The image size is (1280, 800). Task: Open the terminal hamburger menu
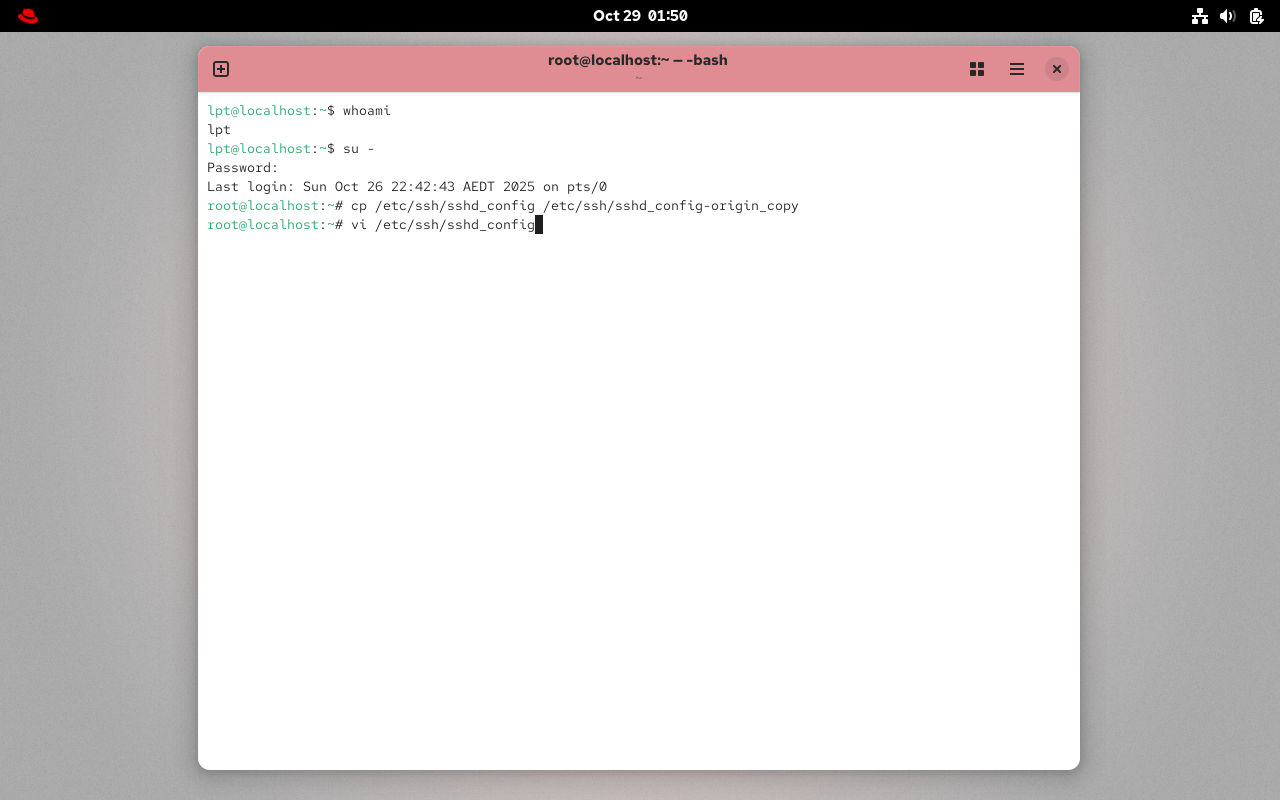point(1016,69)
